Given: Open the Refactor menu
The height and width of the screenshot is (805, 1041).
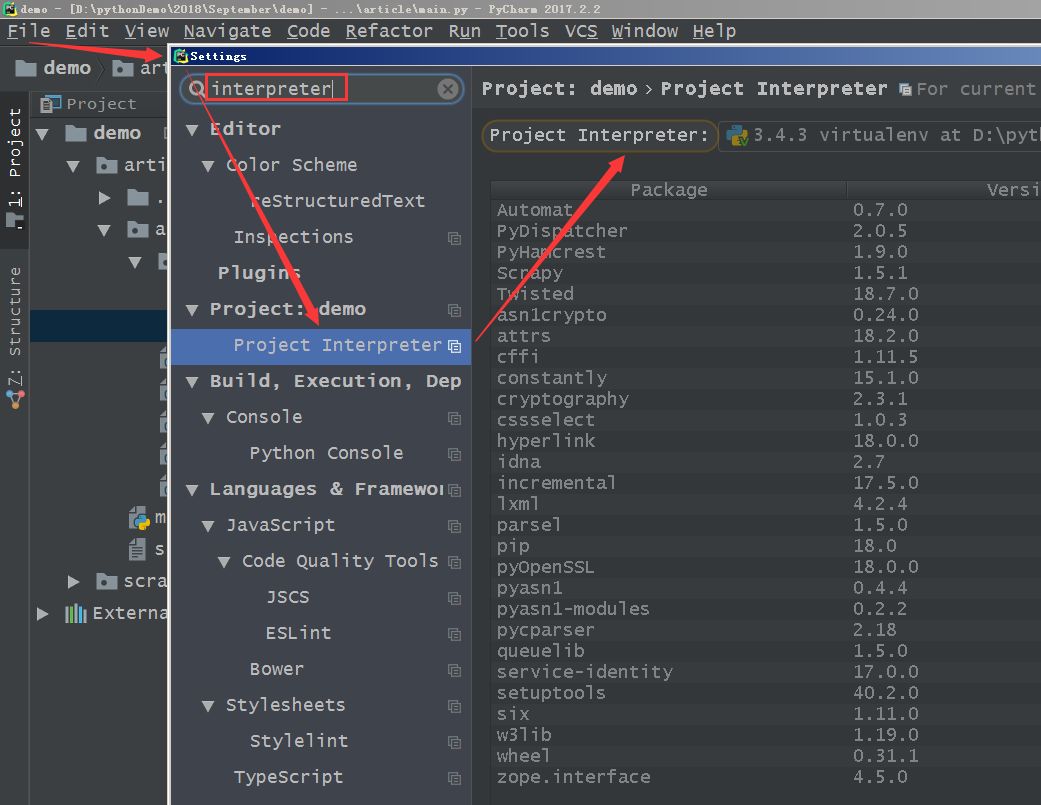Looking at the screenshot, I should (x=389, y=31).
